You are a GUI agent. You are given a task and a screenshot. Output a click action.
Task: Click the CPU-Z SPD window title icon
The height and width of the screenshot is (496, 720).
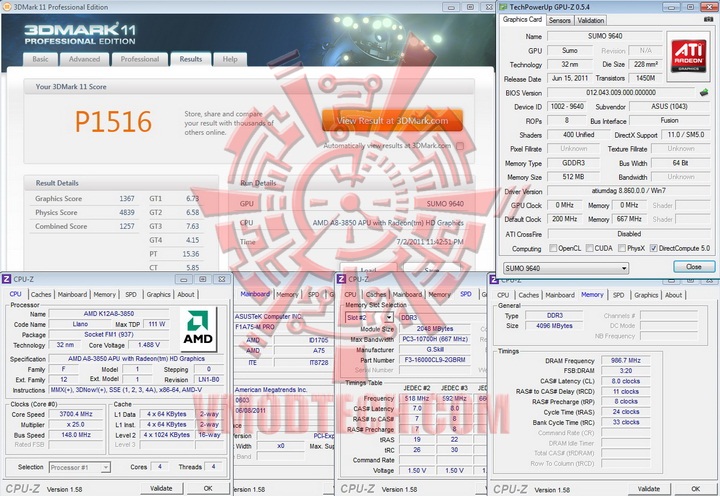pos(342,279)
